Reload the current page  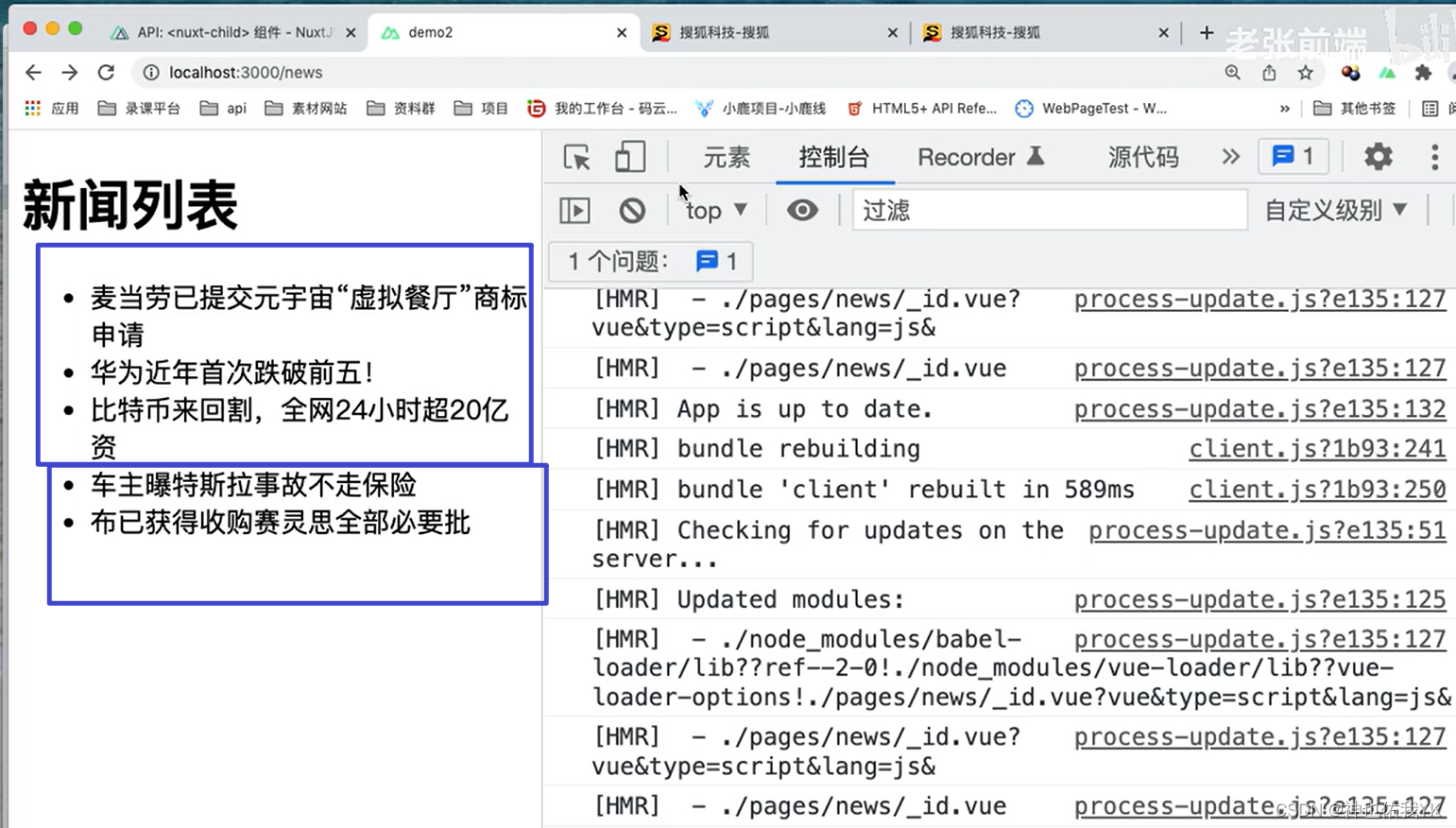coord(106,72)
